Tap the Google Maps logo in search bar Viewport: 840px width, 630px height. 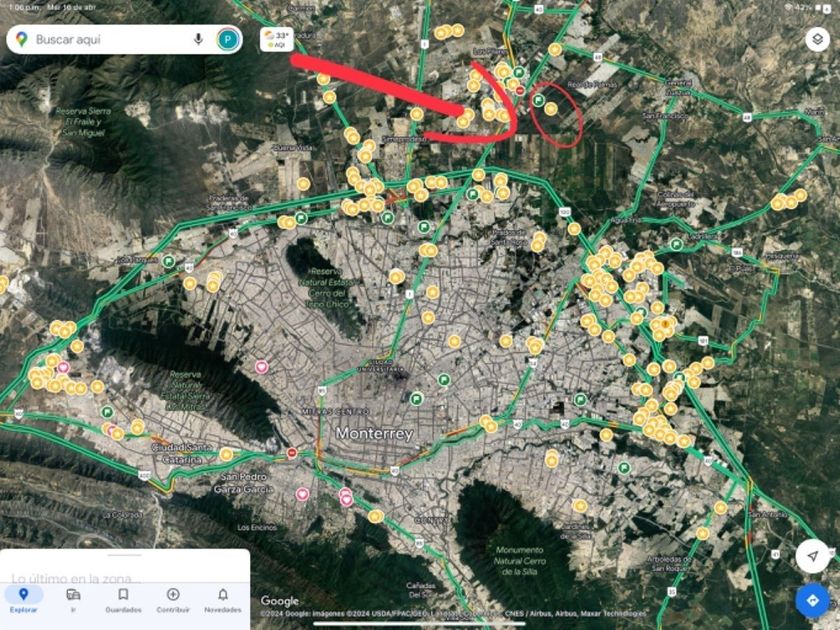coord(21,39)
